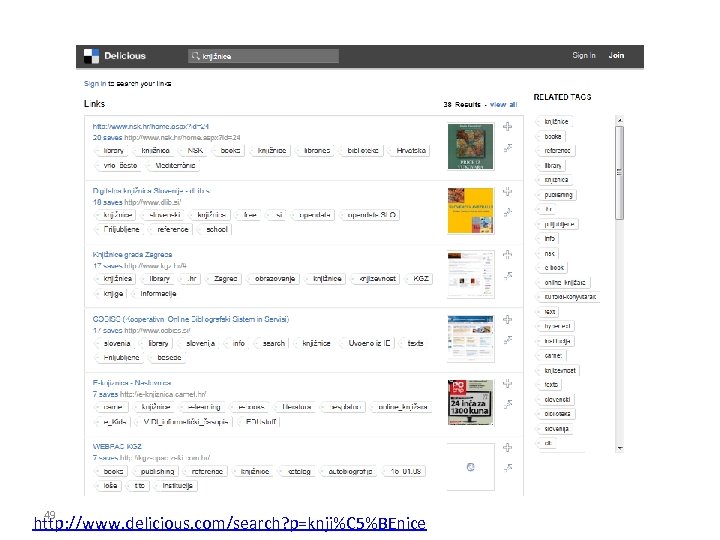Save the Knjižnice grada Zagreba link via plus icon
The height and width of the screenshot is (540, 720).
point(507,254)
